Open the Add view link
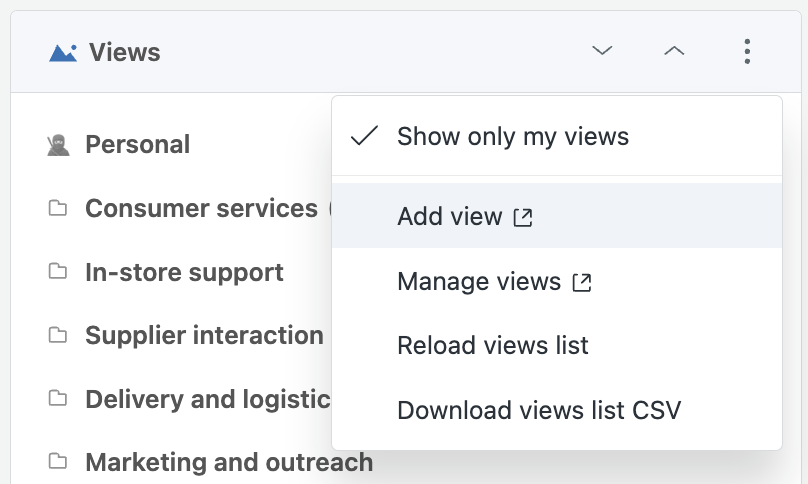808x484 pixels. click(x=557, y=216)
